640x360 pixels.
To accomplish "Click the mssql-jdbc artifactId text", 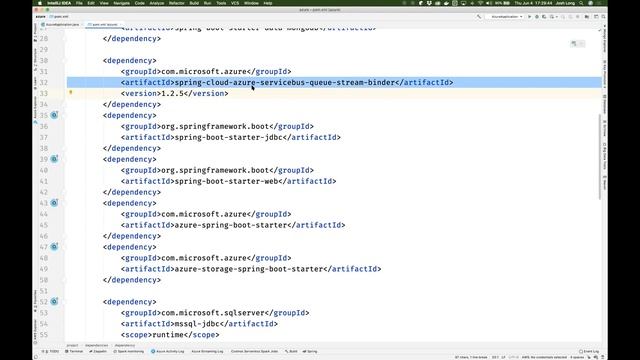I will tap(197, 324).
